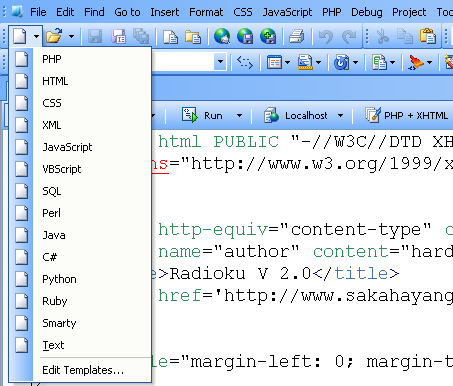Open the Find menu

94,12
